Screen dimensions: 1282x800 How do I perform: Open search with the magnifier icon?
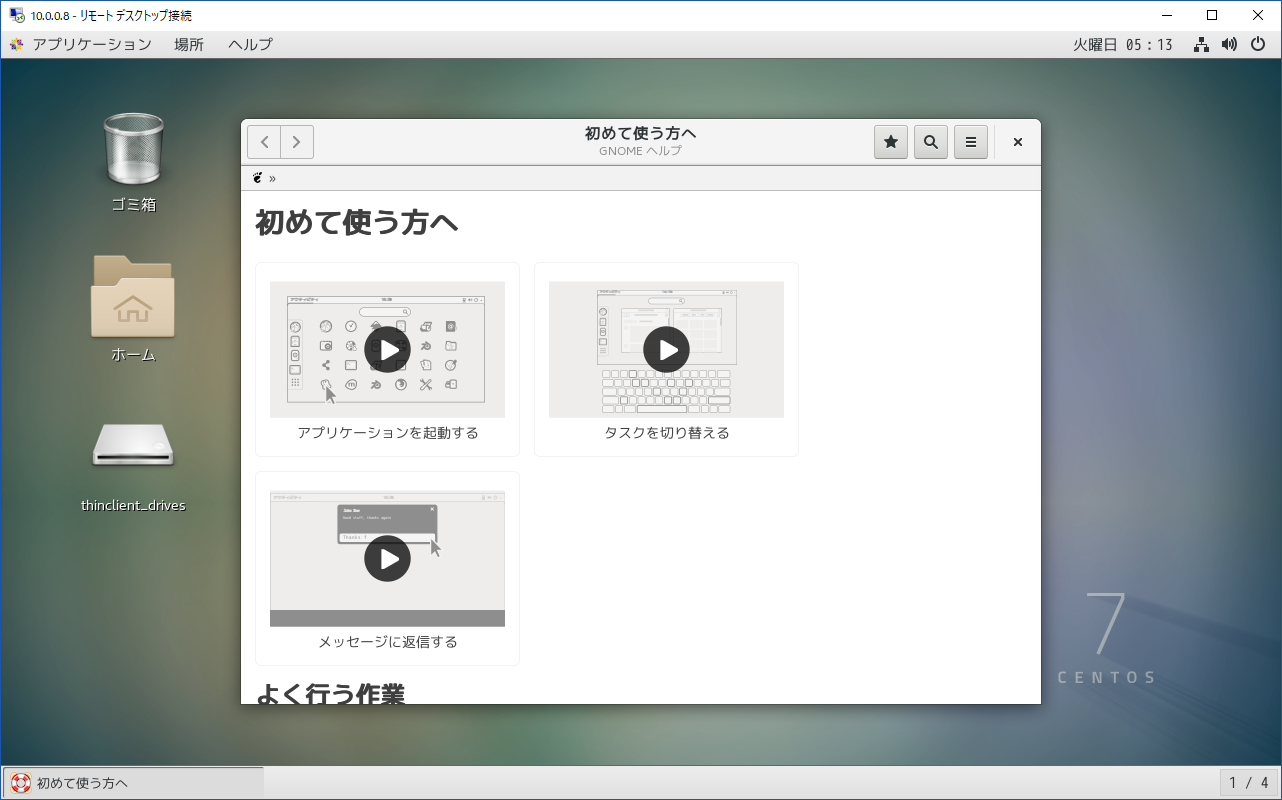point(931,142)
